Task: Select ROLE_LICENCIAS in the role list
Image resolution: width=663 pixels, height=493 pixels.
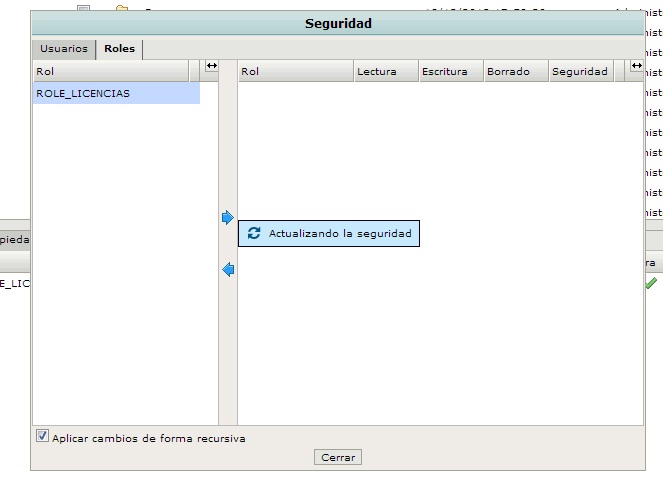Action: (83, 93)
